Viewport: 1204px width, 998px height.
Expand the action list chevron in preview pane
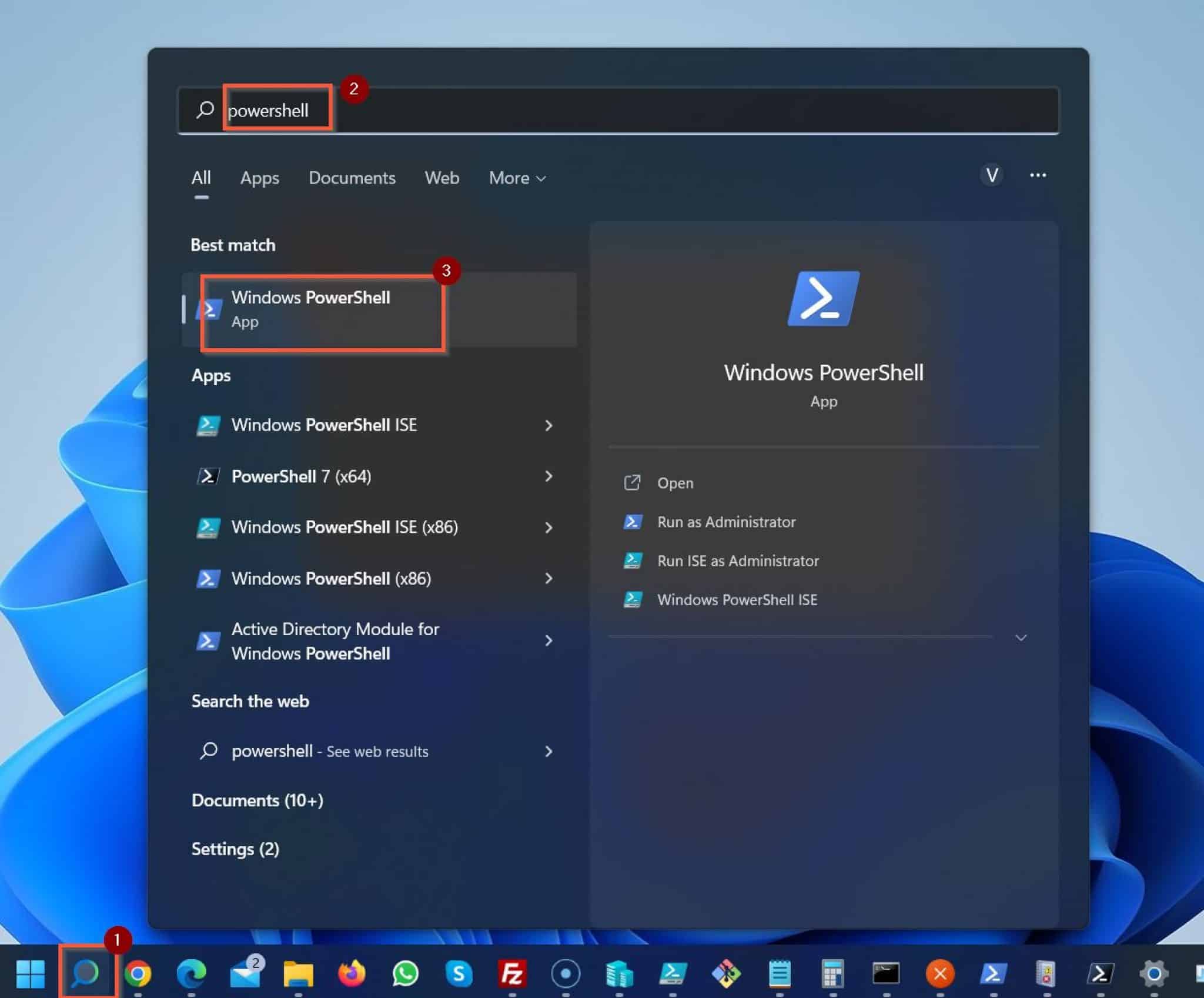pos(1021,637)
